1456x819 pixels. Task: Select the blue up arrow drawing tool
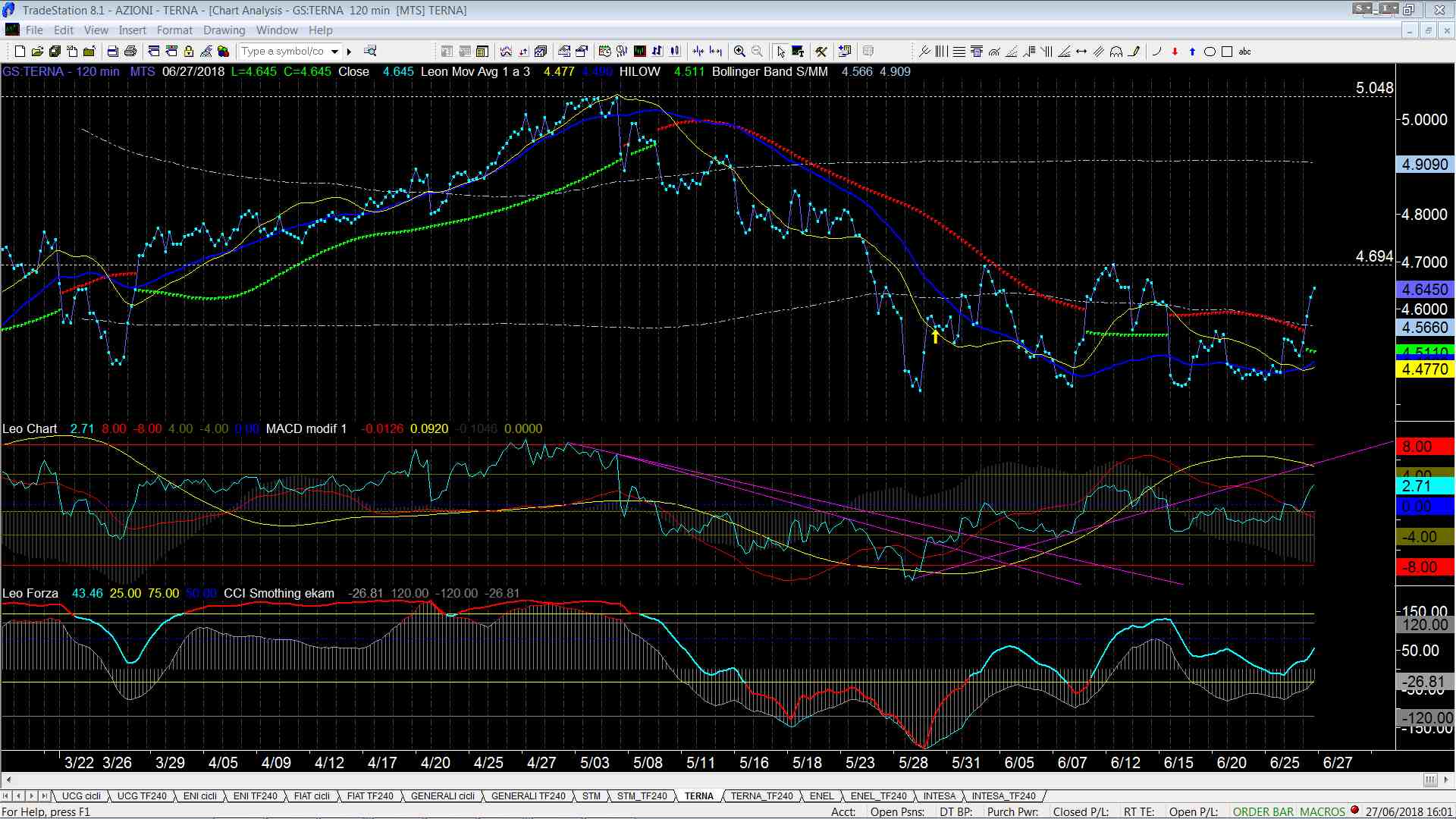[x=1192, y=52]
